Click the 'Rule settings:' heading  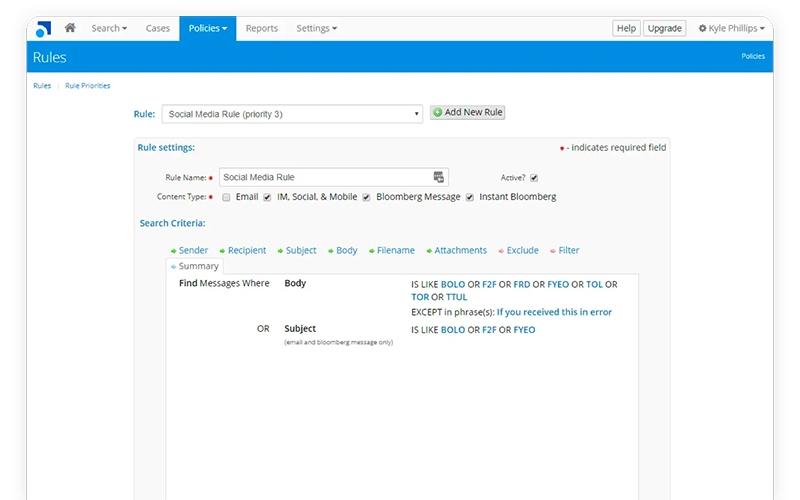coord(166,147)
